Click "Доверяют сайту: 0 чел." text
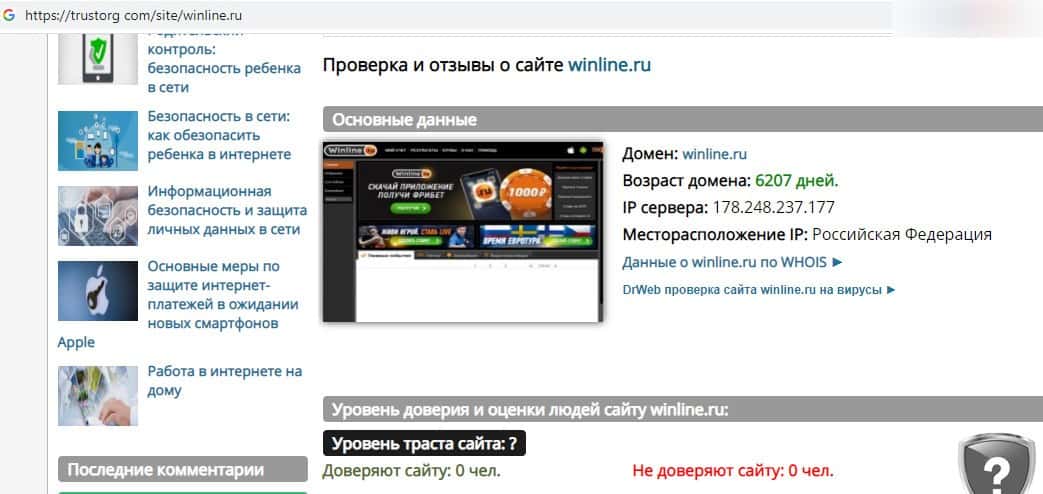Viewport: 1043px width, 494px height. pos(411,471)
